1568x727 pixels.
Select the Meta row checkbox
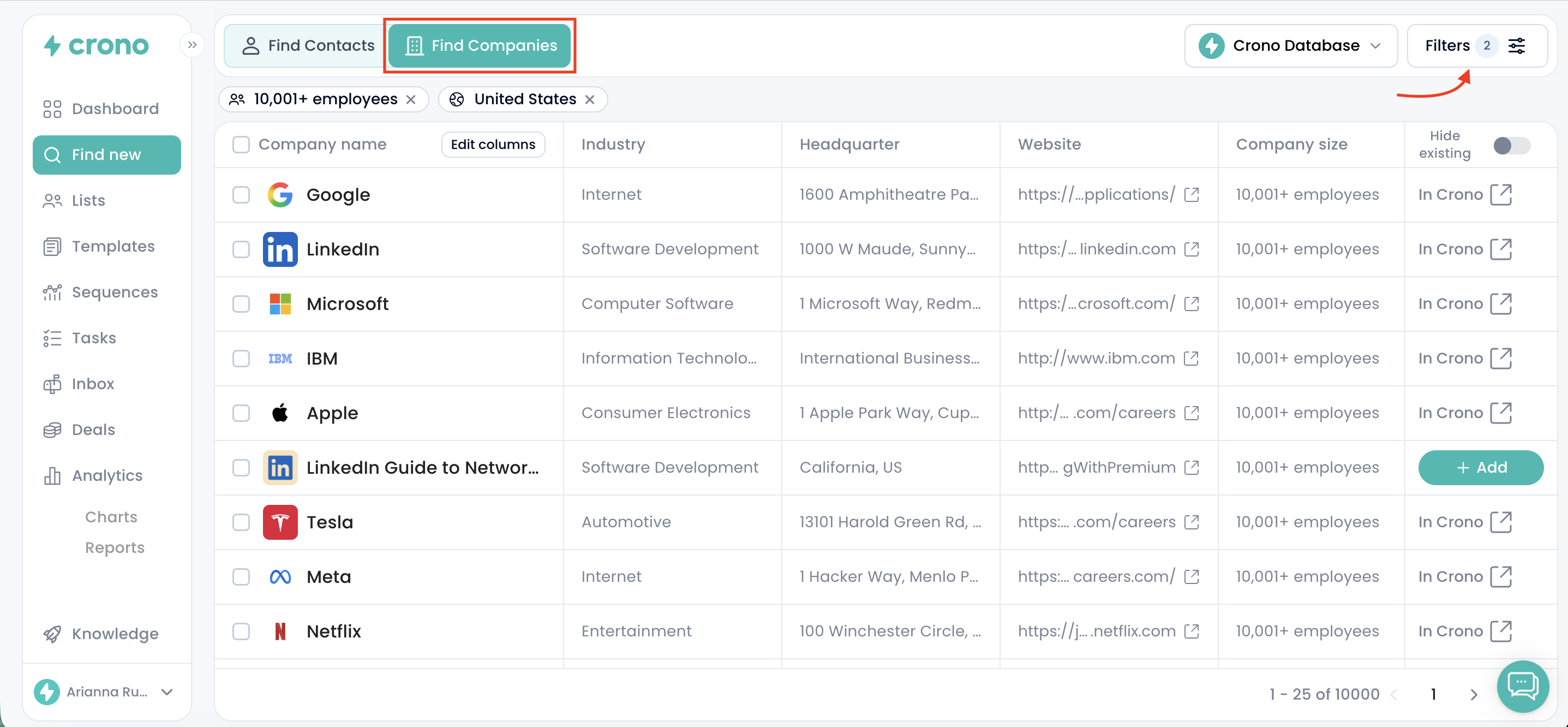coord(241,576)
